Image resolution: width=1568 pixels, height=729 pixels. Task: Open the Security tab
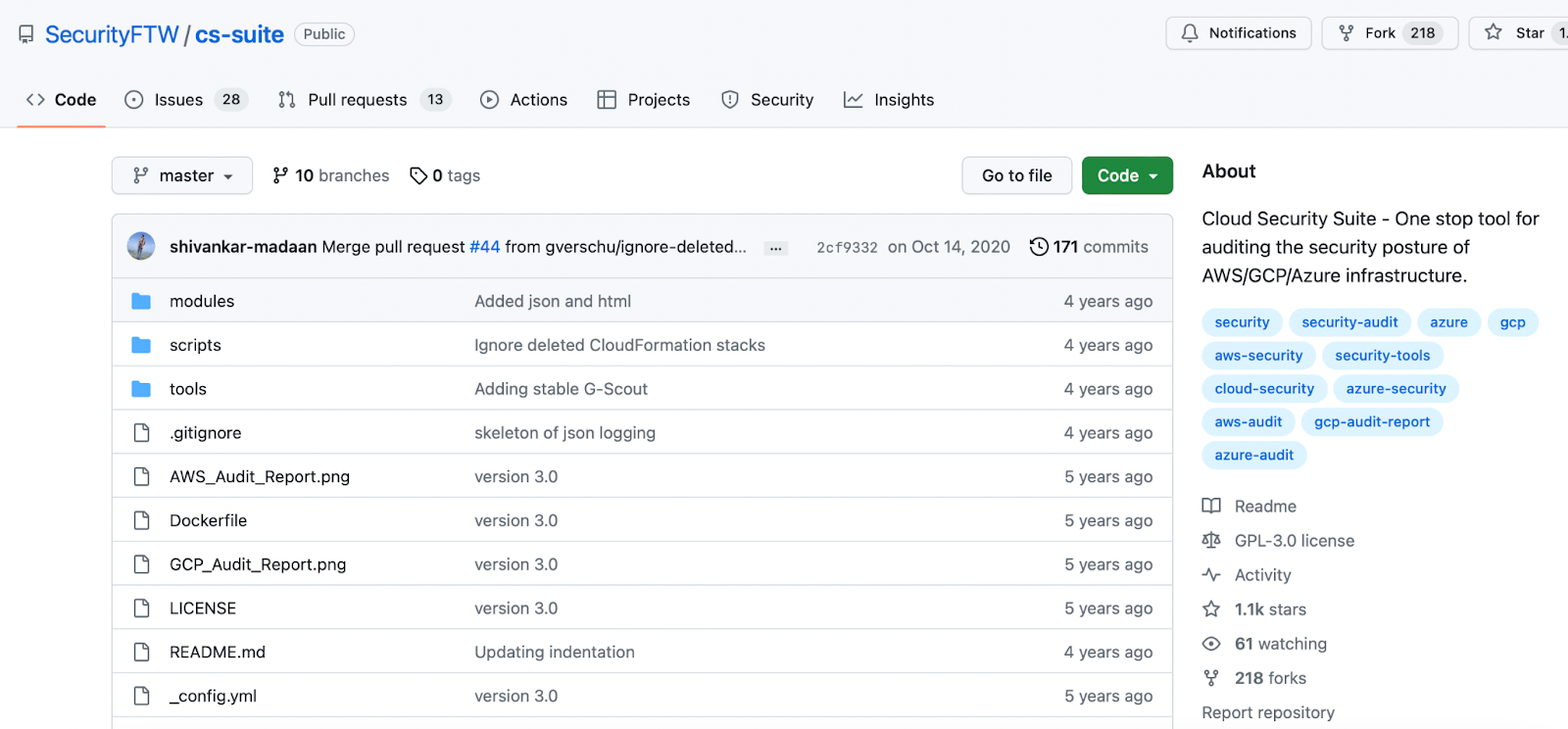(767, 100)
